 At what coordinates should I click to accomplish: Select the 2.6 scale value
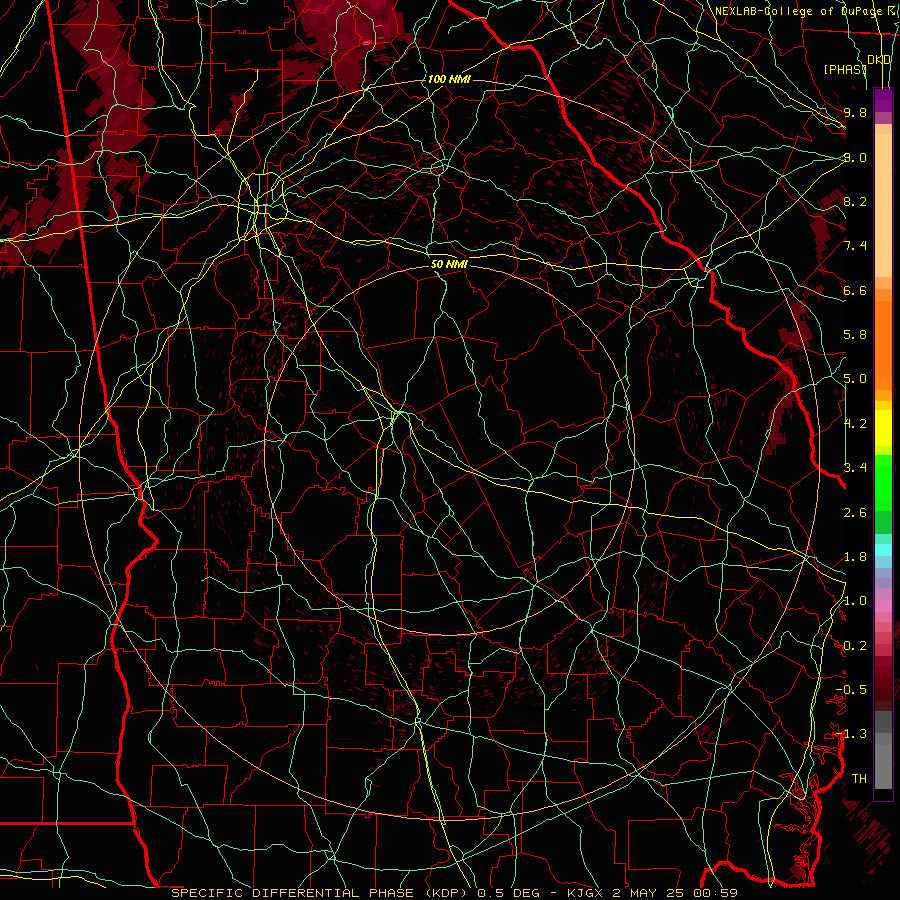click(855, 513)
